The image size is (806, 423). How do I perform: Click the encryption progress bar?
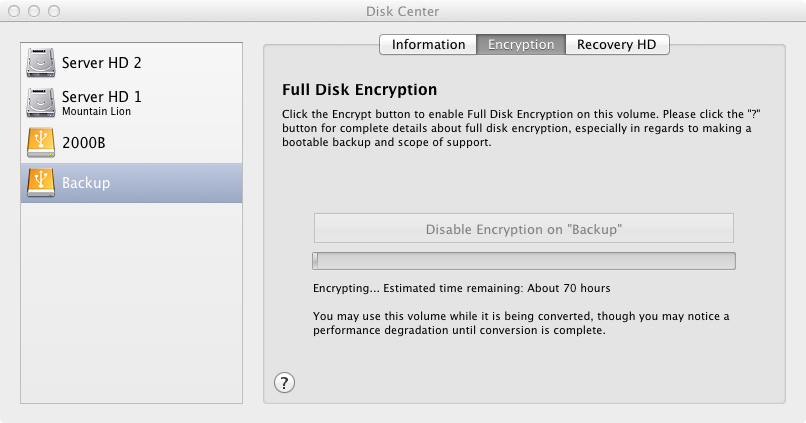click(524, 261)
